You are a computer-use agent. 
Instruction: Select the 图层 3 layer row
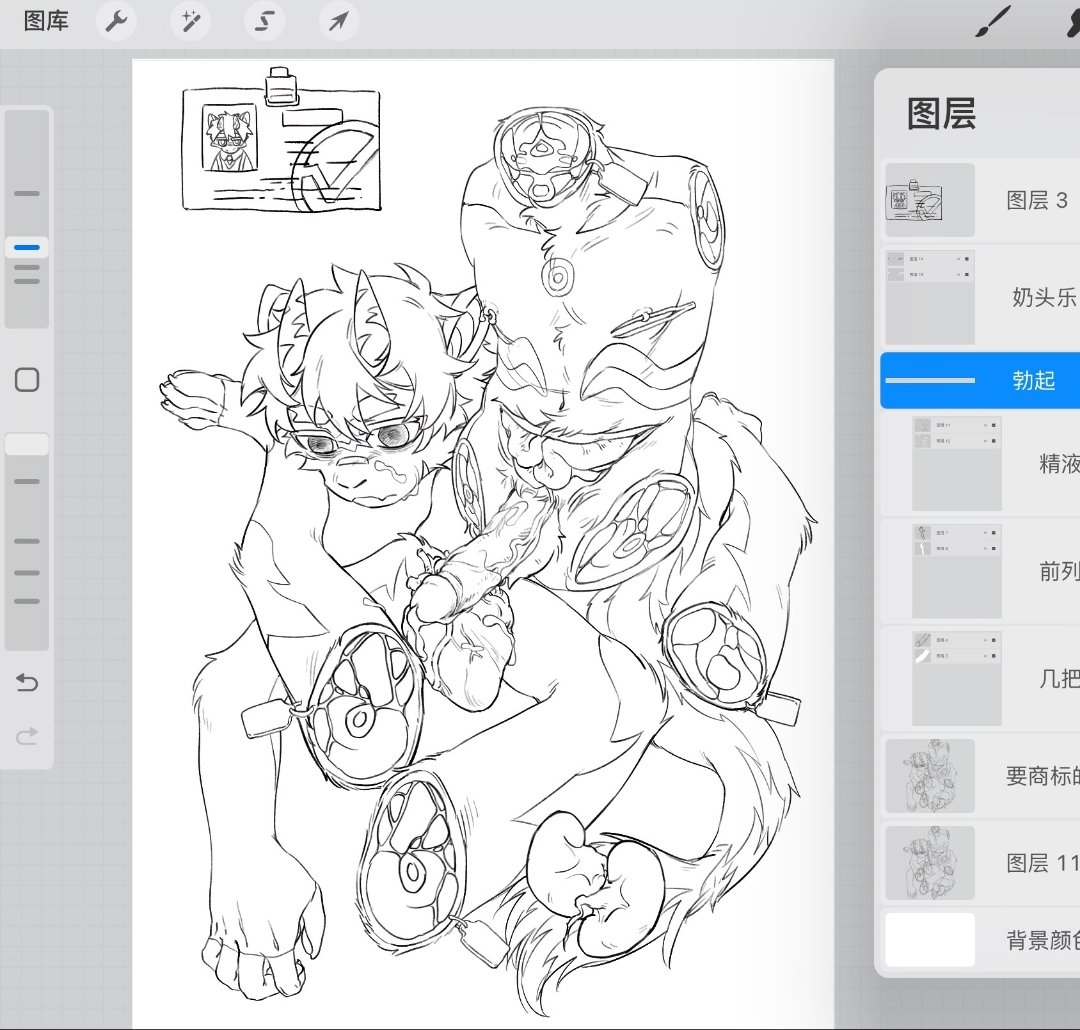tap(981, 200)
